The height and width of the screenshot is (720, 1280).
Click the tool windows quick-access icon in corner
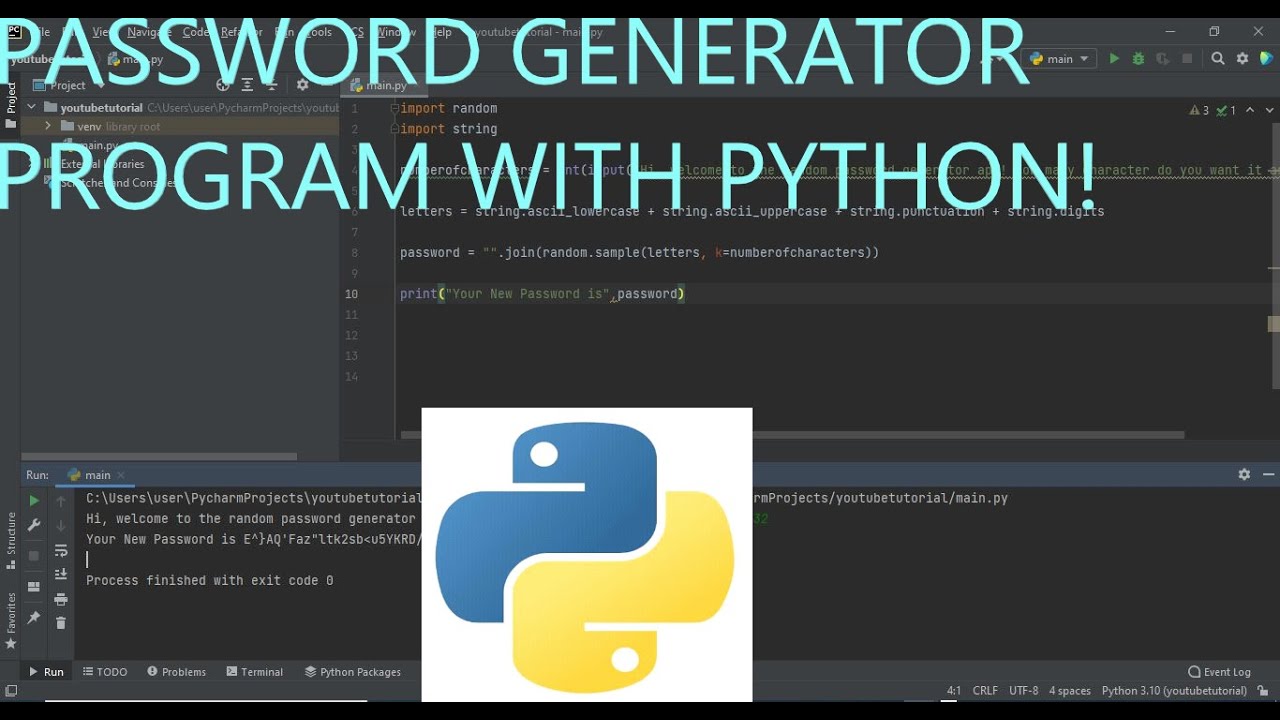(x=10, y=691)
